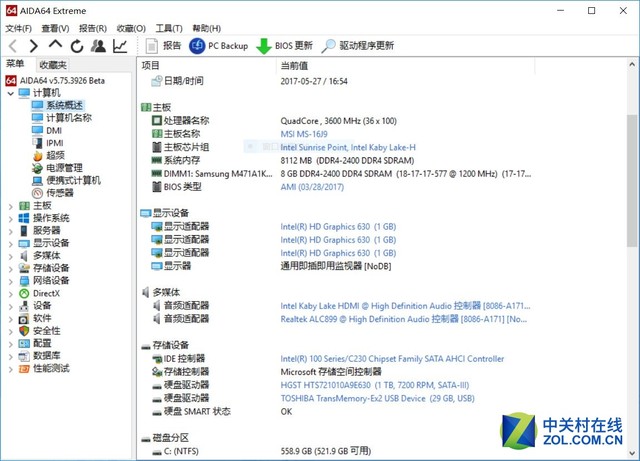Click the vertical scrollbar thumb
Viewport: 640px width, 461px height.
click(632, 180)
